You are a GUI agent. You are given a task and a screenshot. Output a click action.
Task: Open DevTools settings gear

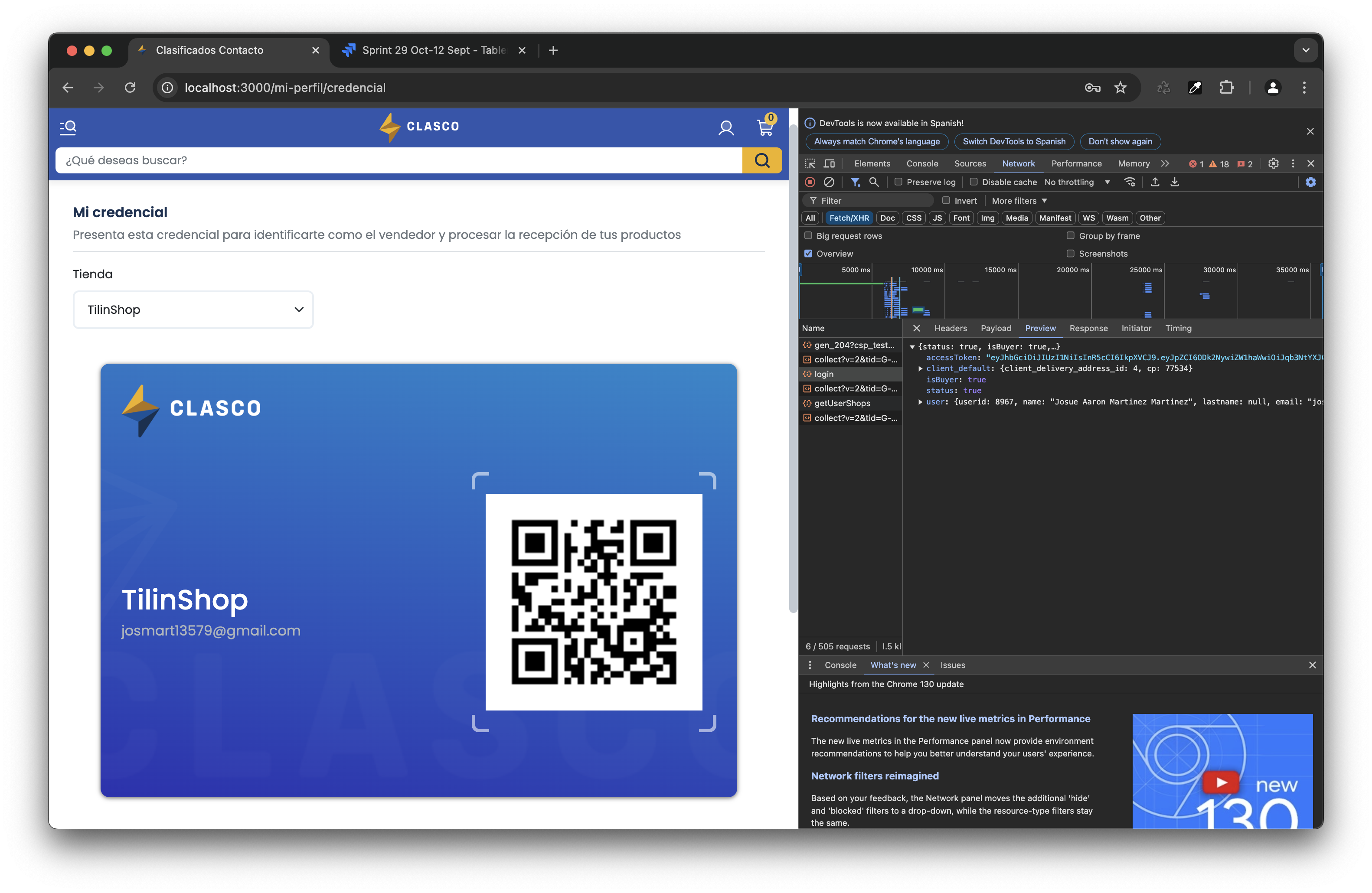pyautogui.click(x=1274, y=163)
